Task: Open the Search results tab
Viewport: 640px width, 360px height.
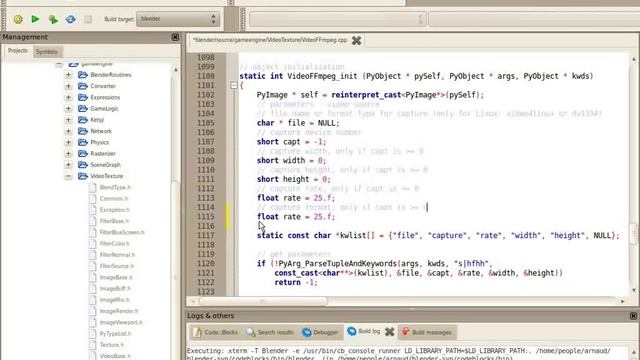Action: click(x=270, y=332)
